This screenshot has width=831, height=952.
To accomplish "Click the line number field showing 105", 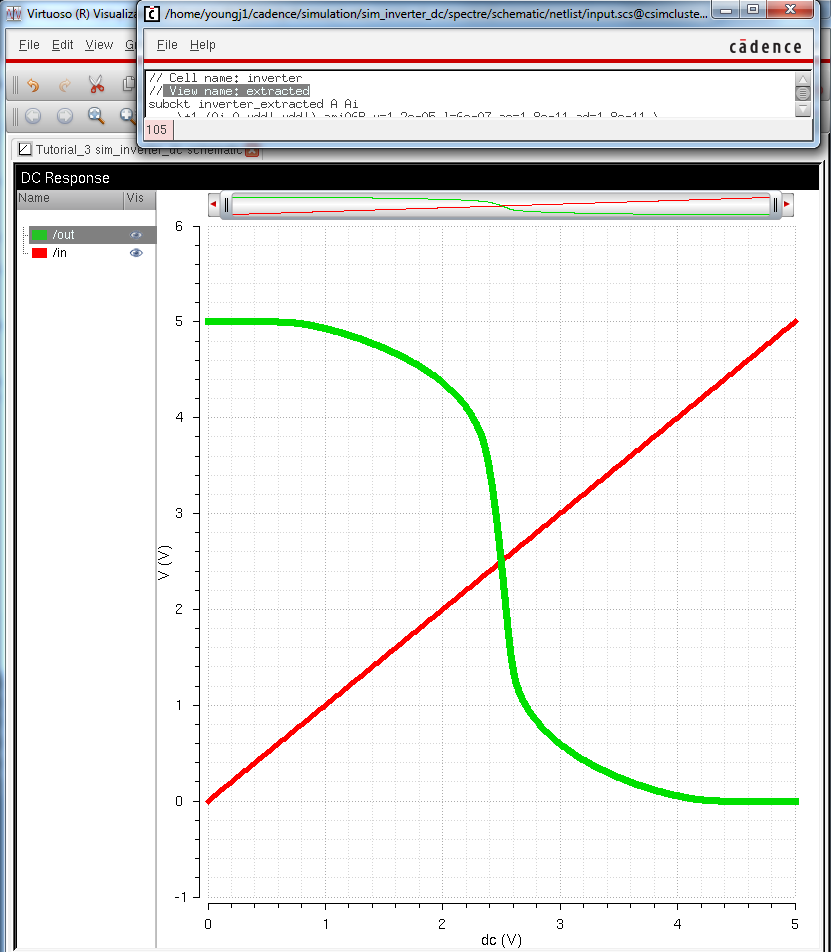I will 158,129.
